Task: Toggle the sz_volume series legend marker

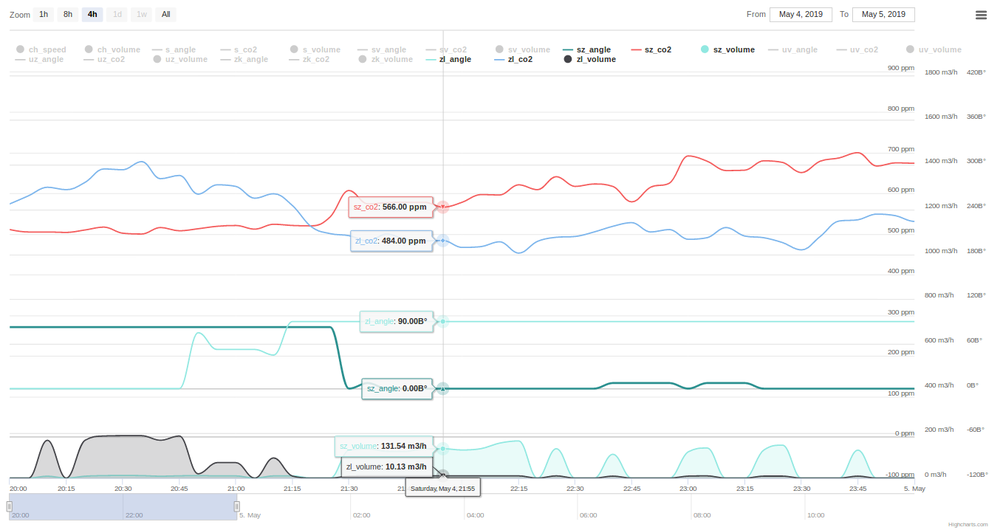Action: point(705,49)
